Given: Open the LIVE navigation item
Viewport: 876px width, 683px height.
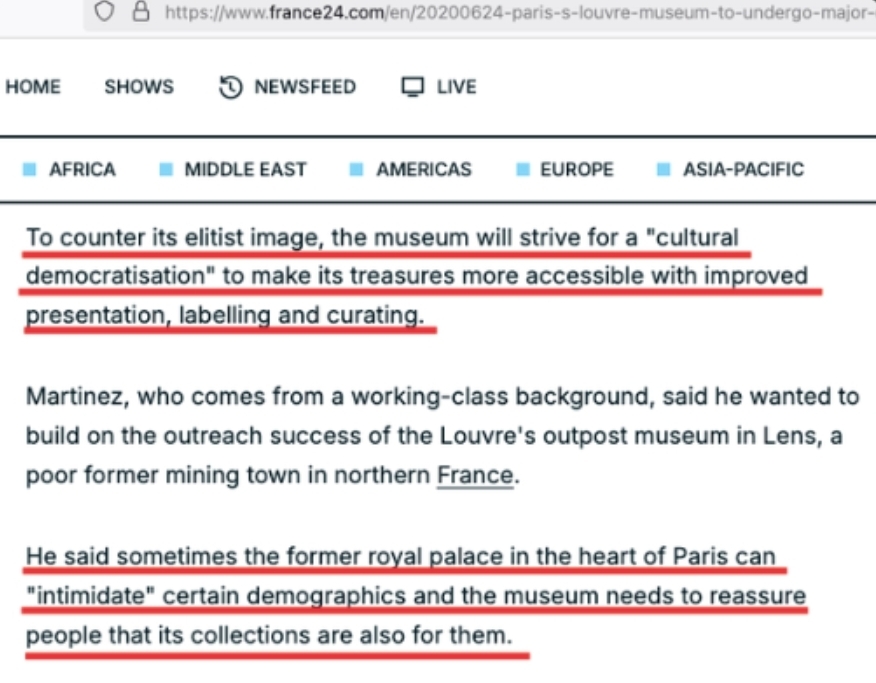Looking at the screenshot, I should (x=456, y=87).
